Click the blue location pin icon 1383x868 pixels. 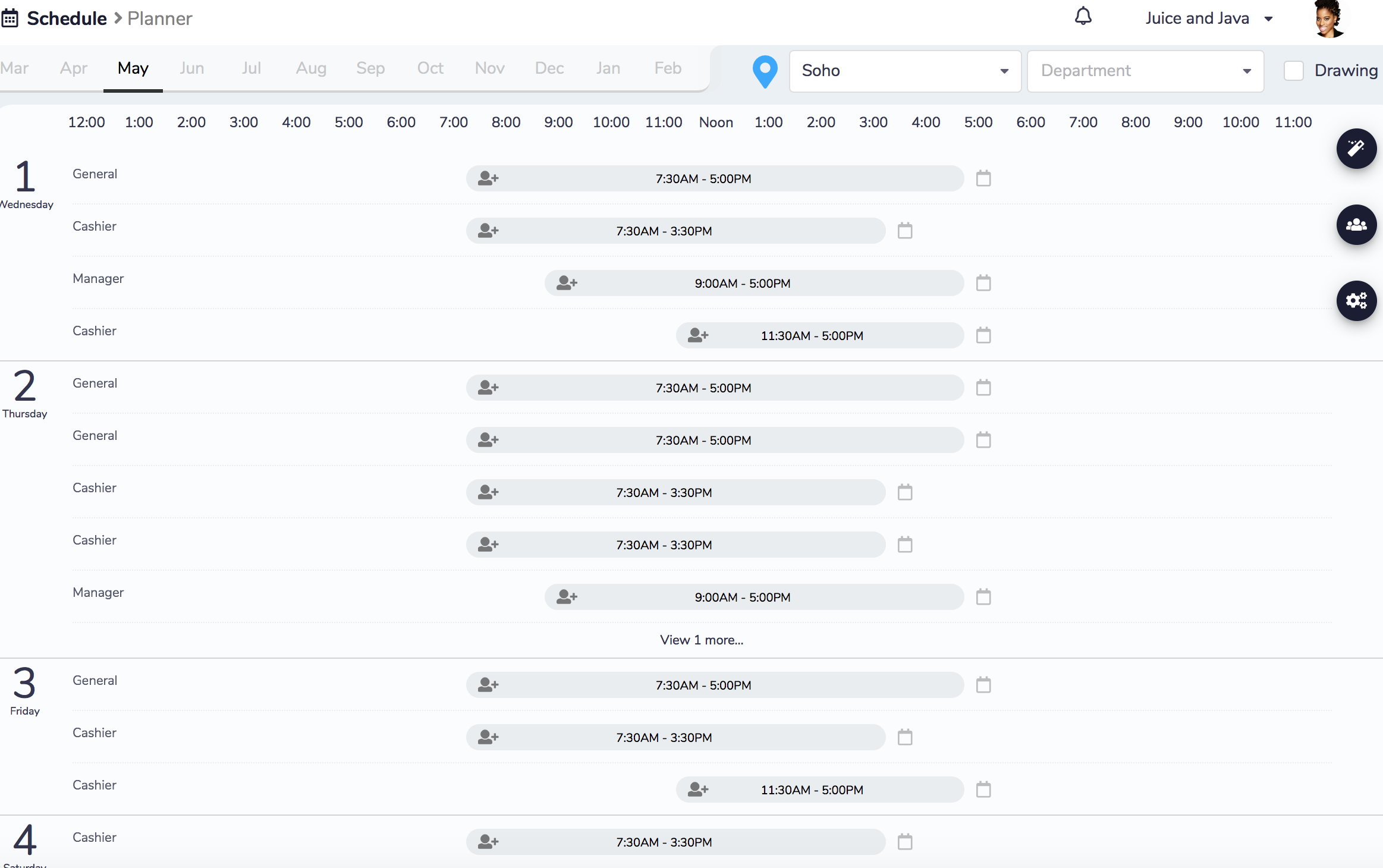(x=765, y=71)
